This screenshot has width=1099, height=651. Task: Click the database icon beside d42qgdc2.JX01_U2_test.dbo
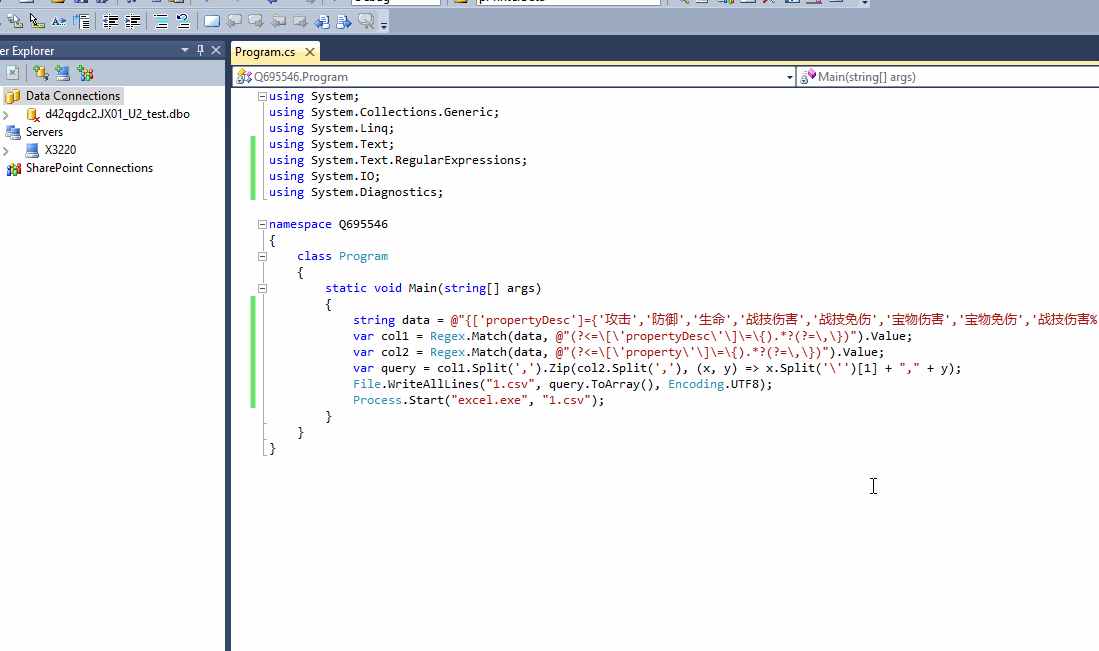pos(32,114)
